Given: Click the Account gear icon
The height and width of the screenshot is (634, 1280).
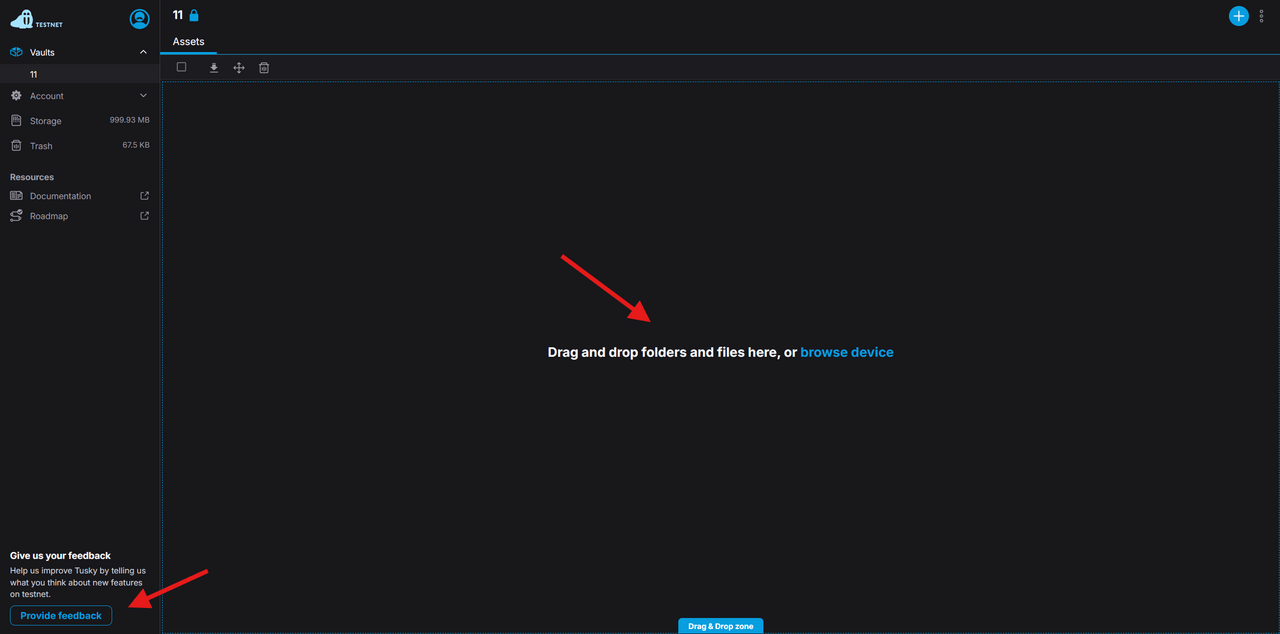Looking at the screenshot, I should pos(16,96).
